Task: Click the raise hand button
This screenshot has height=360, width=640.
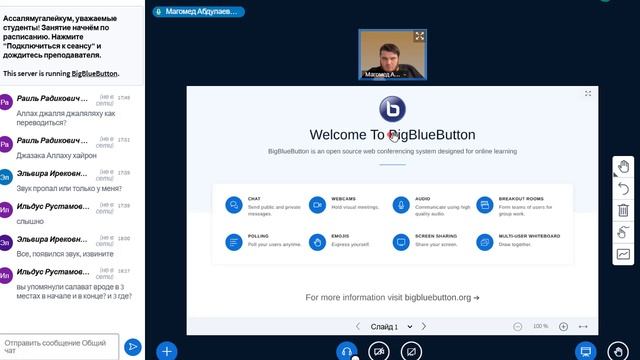Action: point(618,351)
